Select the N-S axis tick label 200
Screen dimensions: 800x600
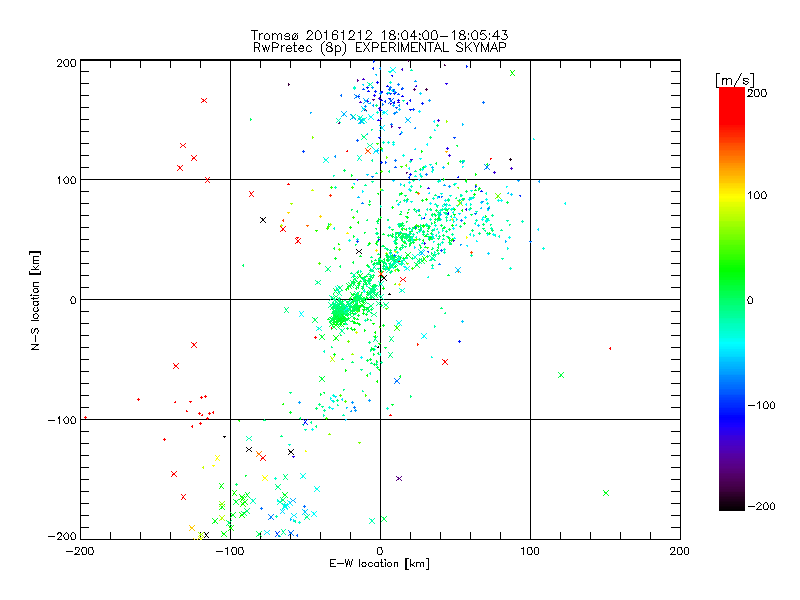tap(66, 63)
